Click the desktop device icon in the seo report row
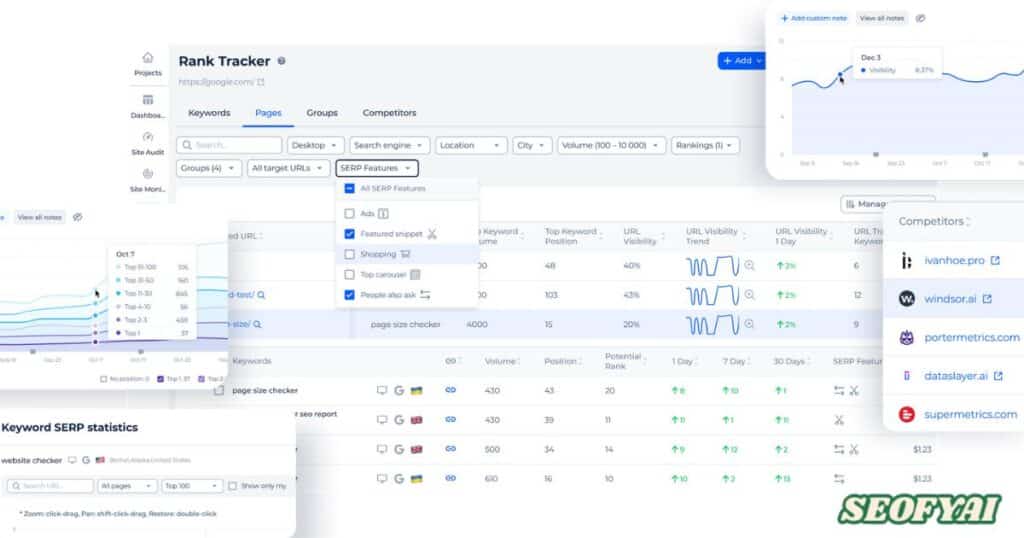Viewport: 1024px width, 538px height. [x=382, y=420]
